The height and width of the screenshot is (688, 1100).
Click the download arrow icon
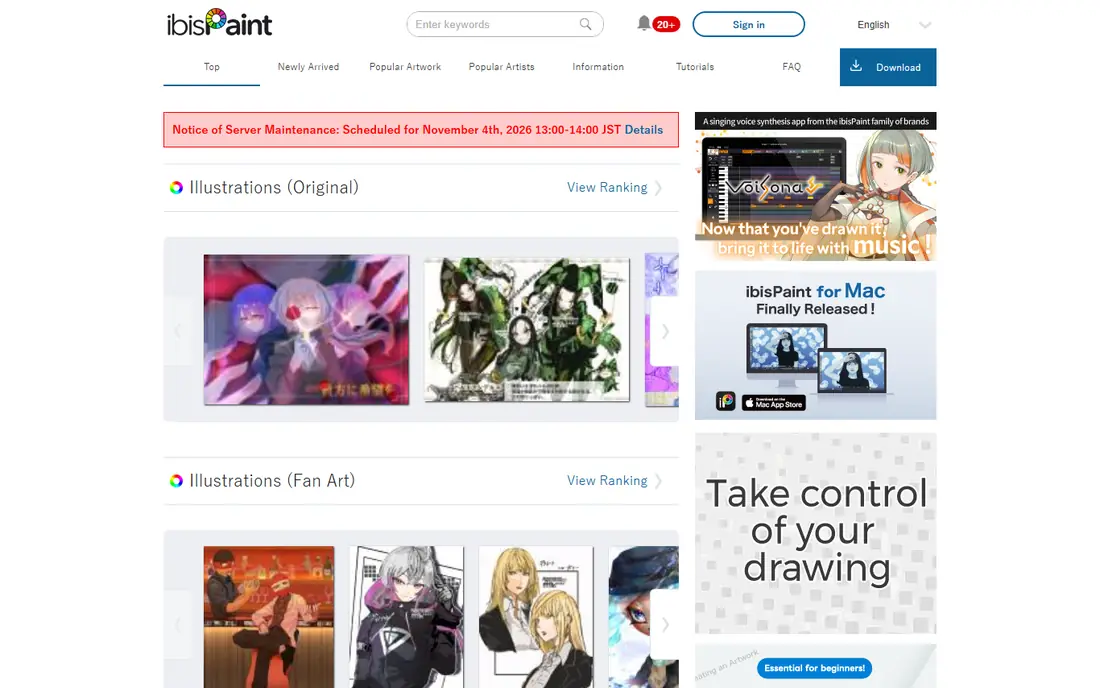[x=856, y=66]
